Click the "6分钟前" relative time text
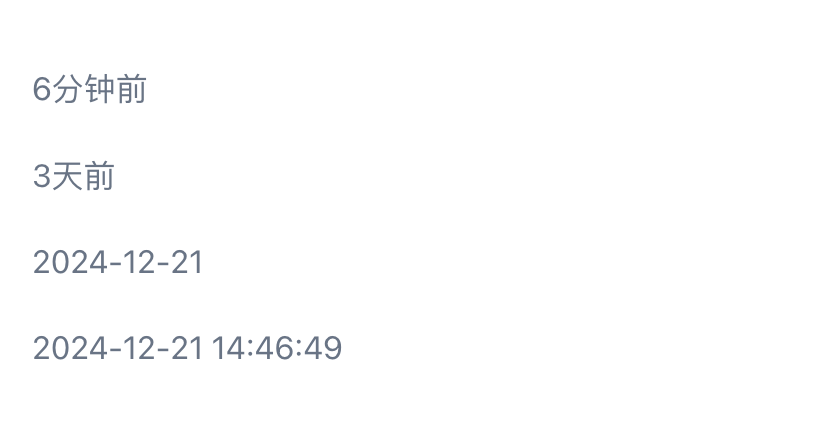The image size is (838, 430). click(x=90, y=89)
